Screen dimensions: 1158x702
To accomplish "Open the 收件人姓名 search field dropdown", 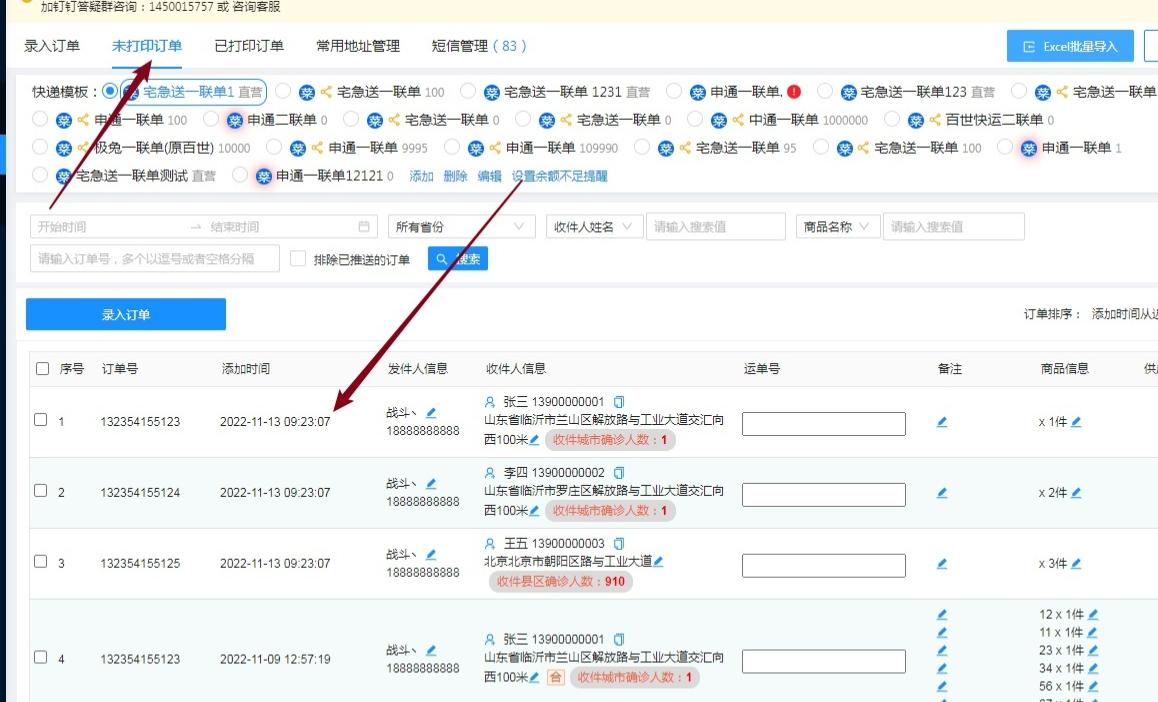I will click(594, 225).
